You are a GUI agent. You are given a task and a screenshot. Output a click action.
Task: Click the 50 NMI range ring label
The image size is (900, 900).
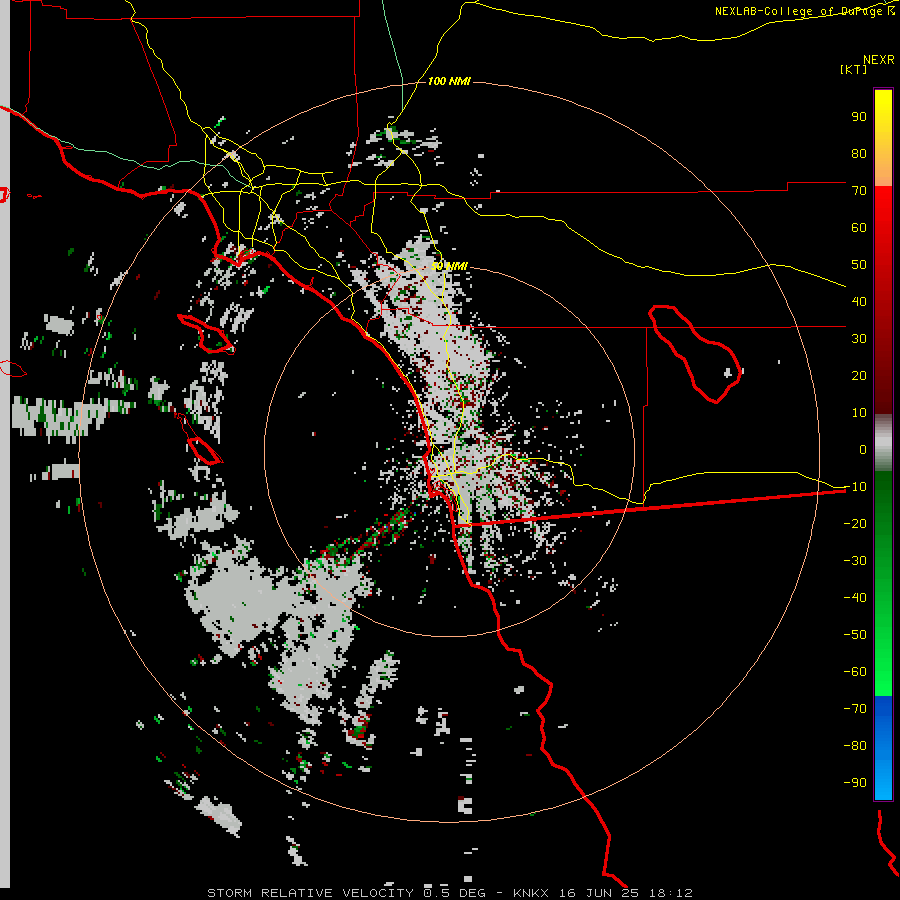[x=449, y=266]
